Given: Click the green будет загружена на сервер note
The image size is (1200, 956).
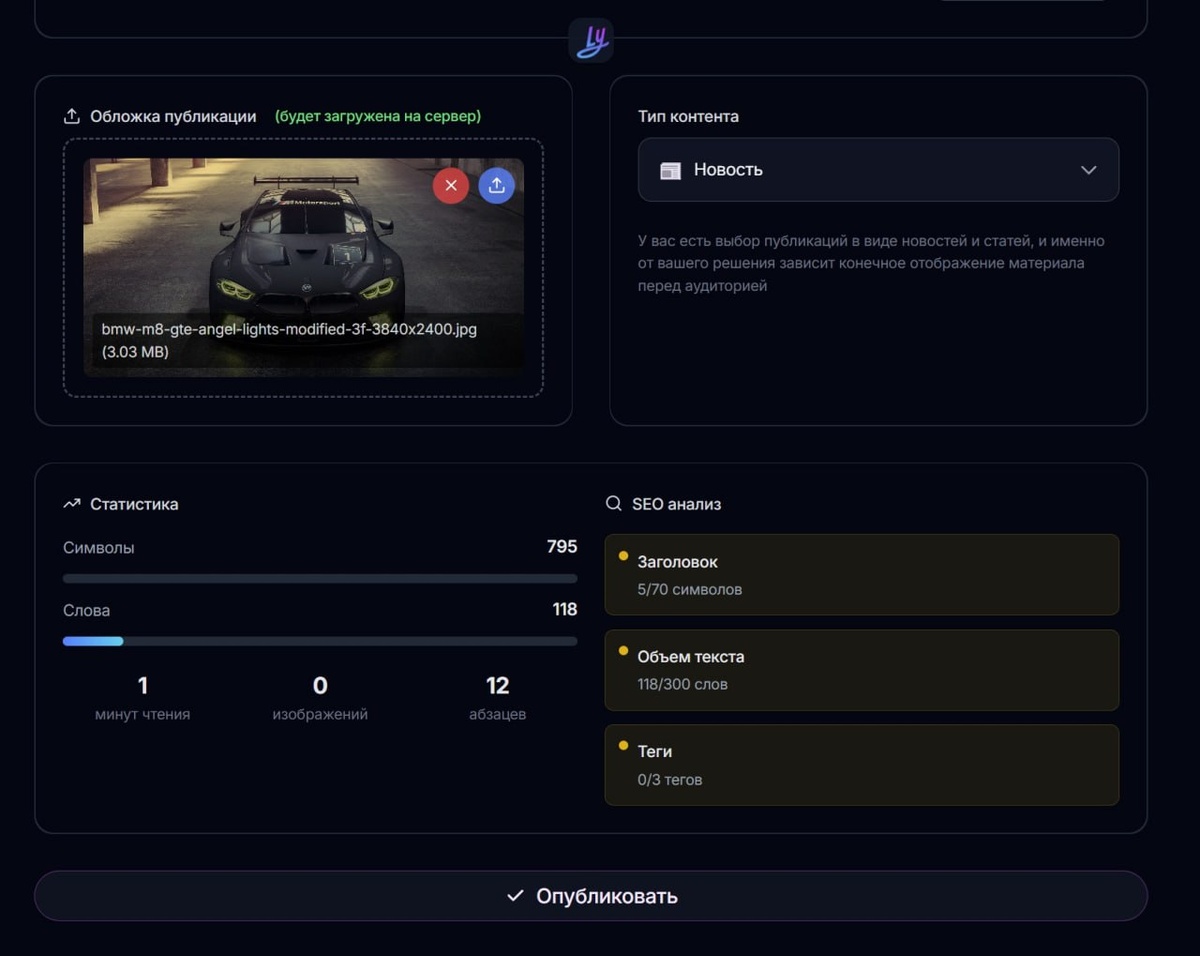Looking at the screenshot, I should tap(378, 116).
